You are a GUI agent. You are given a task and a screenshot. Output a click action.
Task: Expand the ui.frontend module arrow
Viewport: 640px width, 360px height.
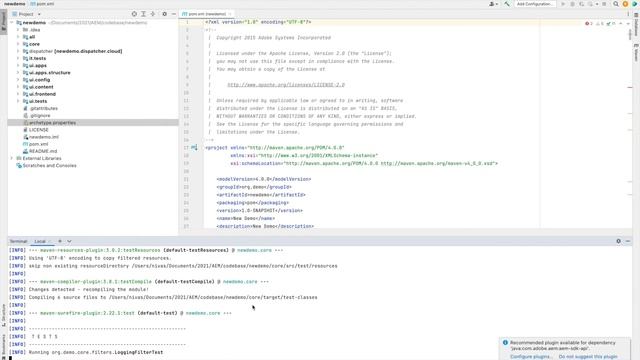(18, 94)
